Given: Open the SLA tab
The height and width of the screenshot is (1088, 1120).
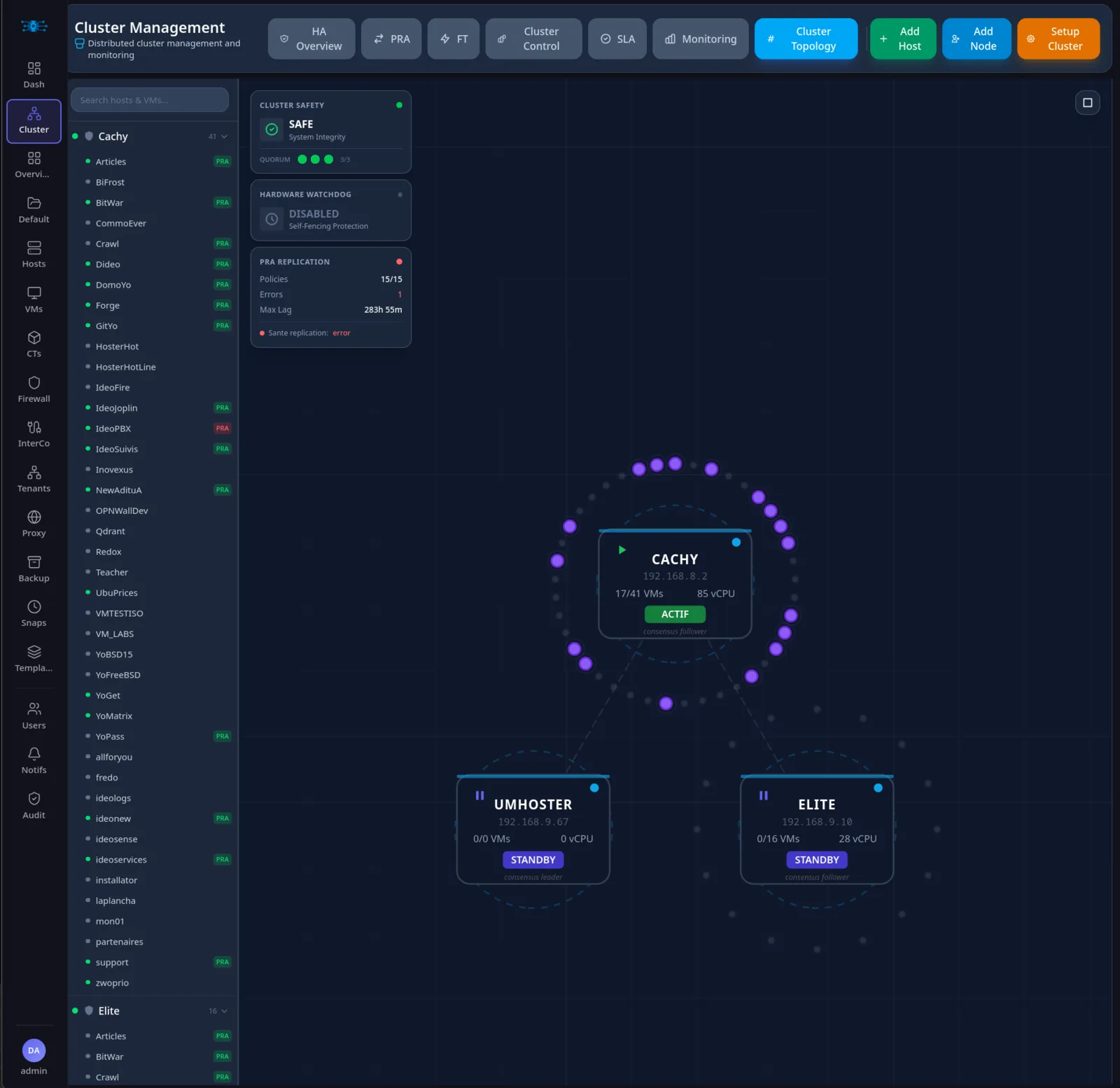Looking at the screenshot, I should pyautogui.click(x=617, y=39).
